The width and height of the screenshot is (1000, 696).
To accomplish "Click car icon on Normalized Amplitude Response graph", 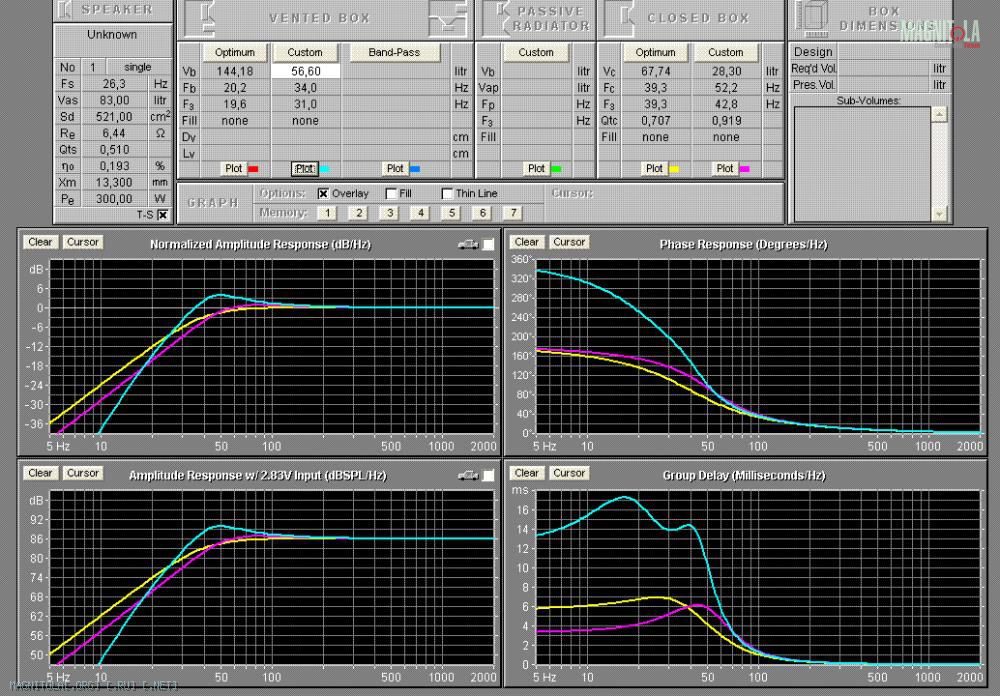I will click(x=466, y=244).
